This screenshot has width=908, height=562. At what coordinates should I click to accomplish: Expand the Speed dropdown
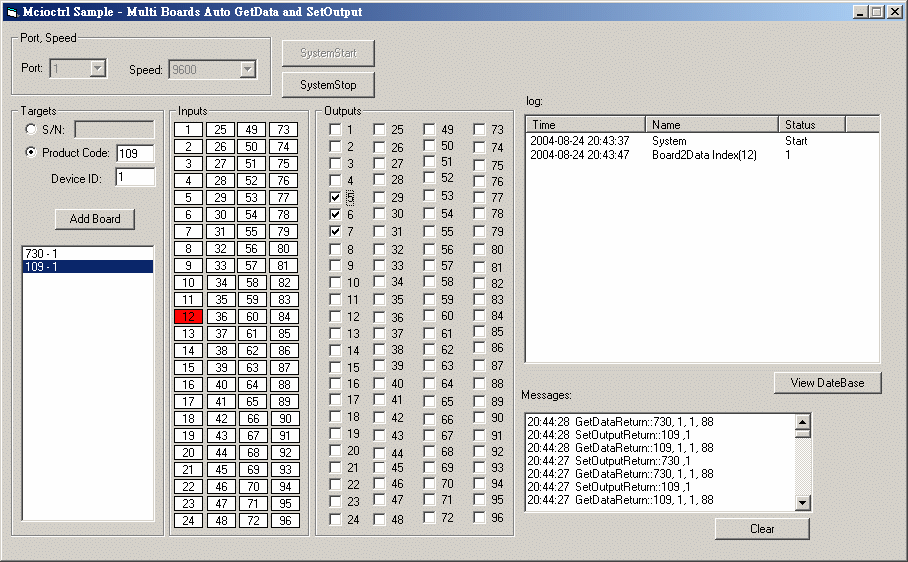[x=247, y=69]
